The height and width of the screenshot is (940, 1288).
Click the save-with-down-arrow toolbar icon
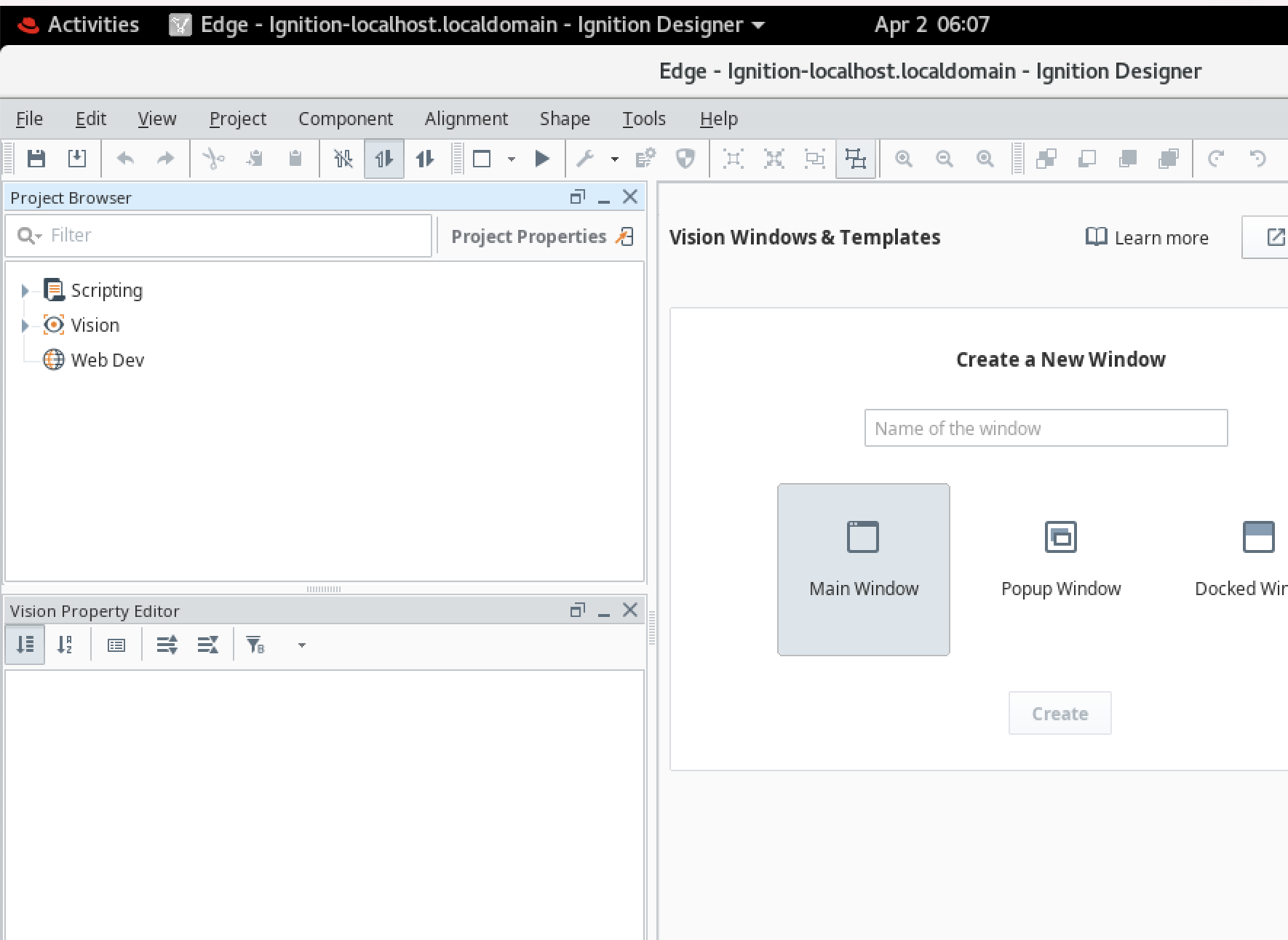pos(77,159)
